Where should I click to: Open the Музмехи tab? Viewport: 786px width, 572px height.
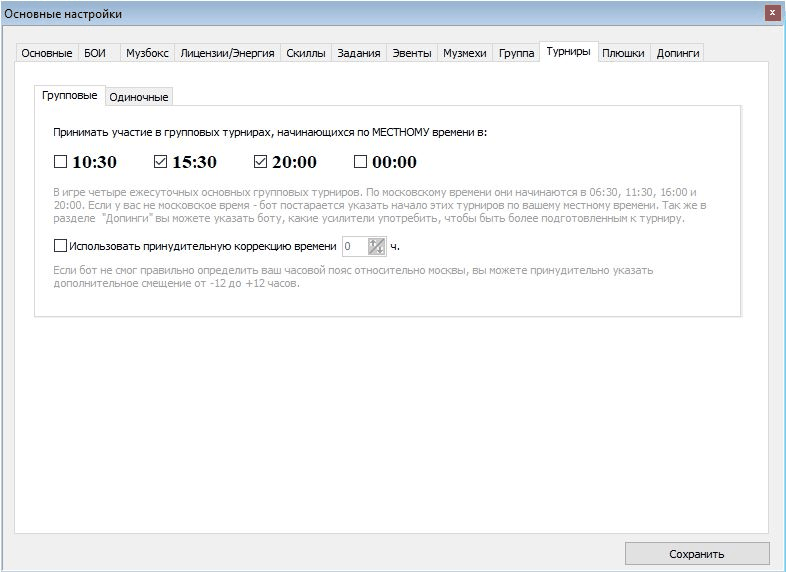click(465, 53)
